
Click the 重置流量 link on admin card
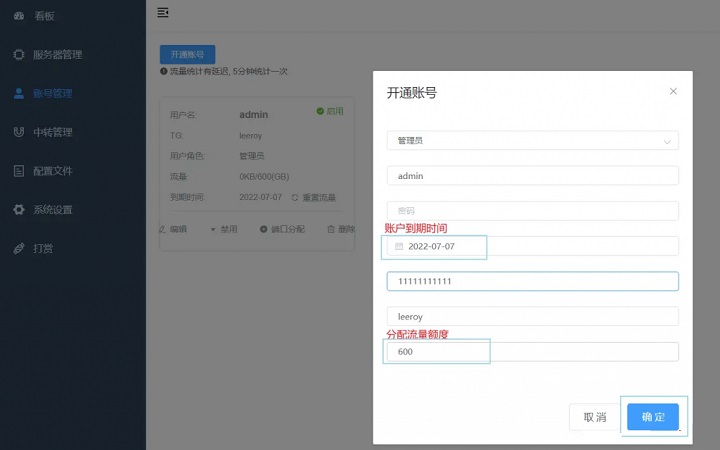point(319,197)
